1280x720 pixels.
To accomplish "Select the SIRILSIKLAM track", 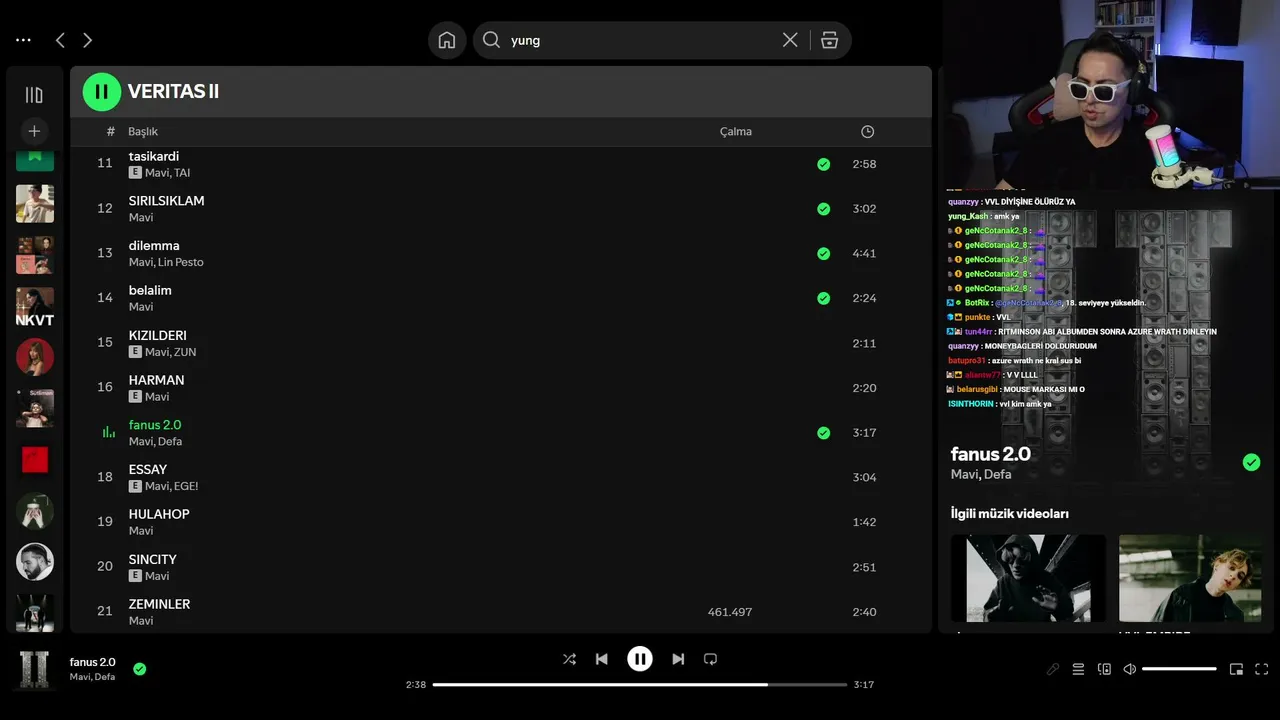I will click(500, 209).
